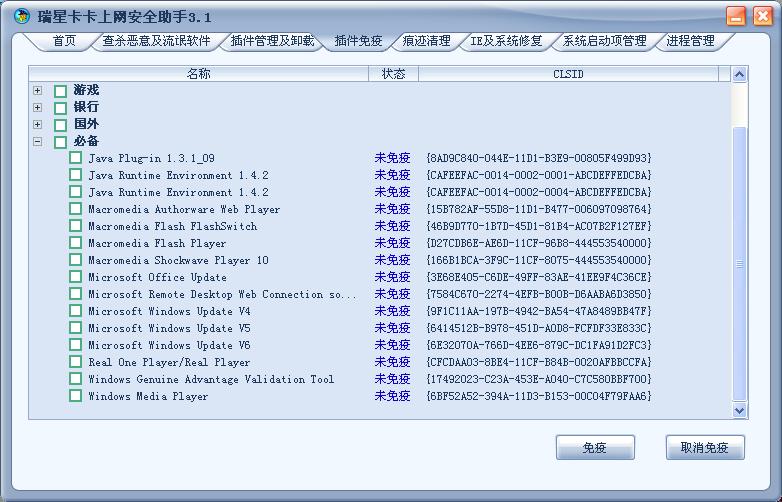Image resolution: width=782 pixels, height=502 pixels.
Task: Select the 银行 category label
Action: coord(86,107)
